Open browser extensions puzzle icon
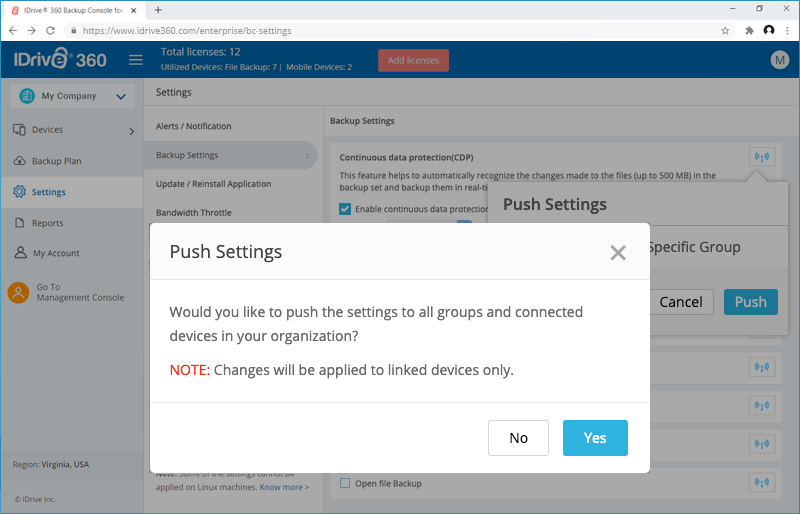The height and width of the screenshot is (514, 800). tap(749, 31)
